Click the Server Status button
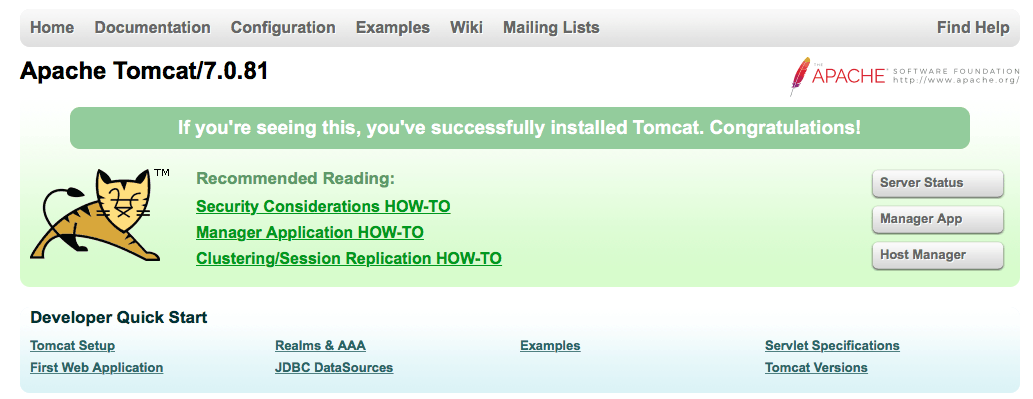The height and width of the screenshot is (399, 1033). (937, 183)
